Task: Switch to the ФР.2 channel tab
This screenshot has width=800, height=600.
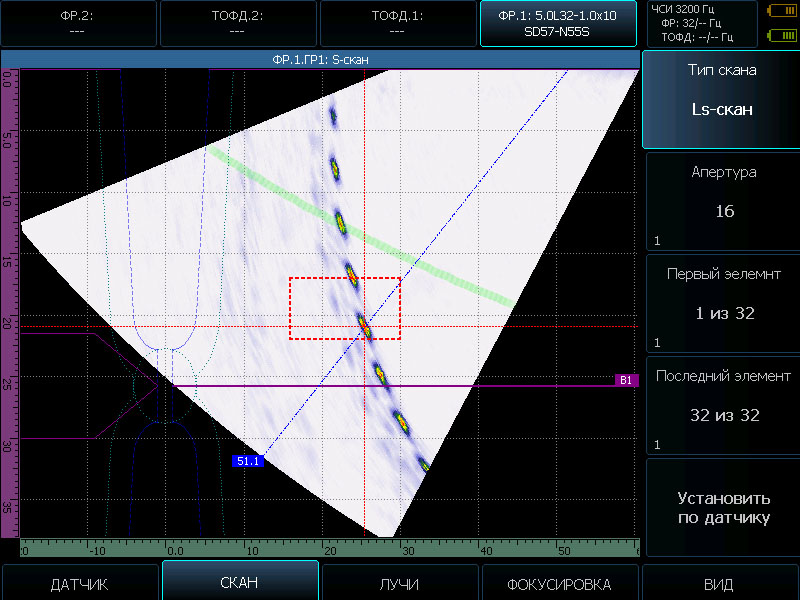Action: pyautogui.click(x=78, y=23)
